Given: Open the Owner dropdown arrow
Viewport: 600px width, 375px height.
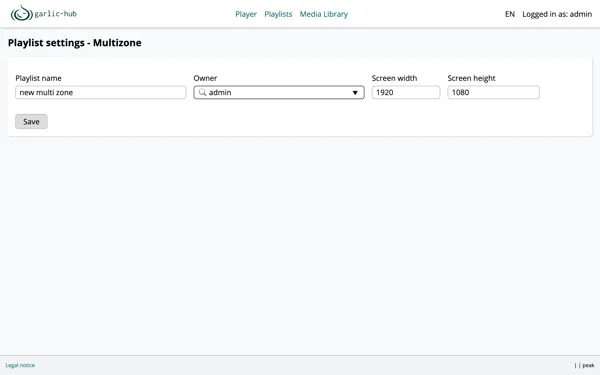Looking at the screenshot, I should [355, 93].
